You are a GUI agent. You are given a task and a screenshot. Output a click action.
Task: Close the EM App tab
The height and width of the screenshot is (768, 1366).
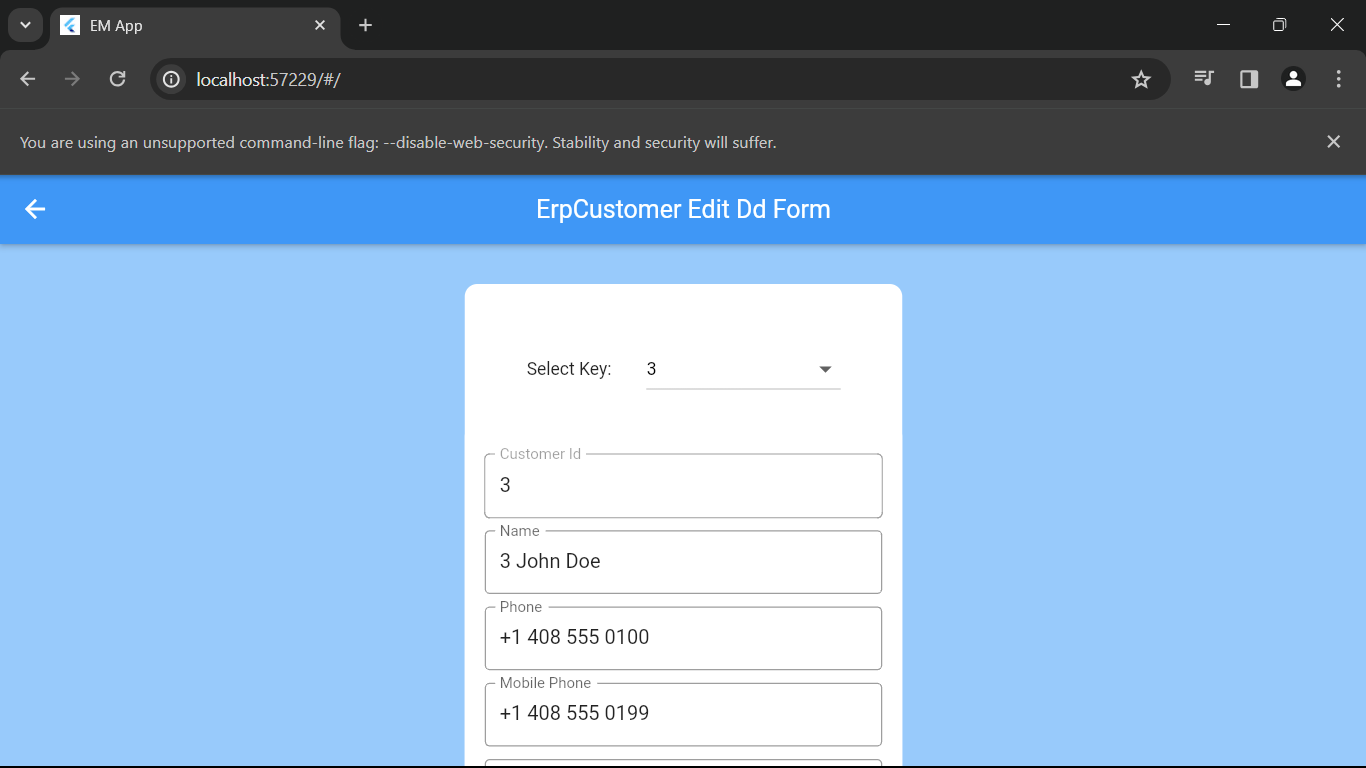pyautogui.click(x=320, y=25)
